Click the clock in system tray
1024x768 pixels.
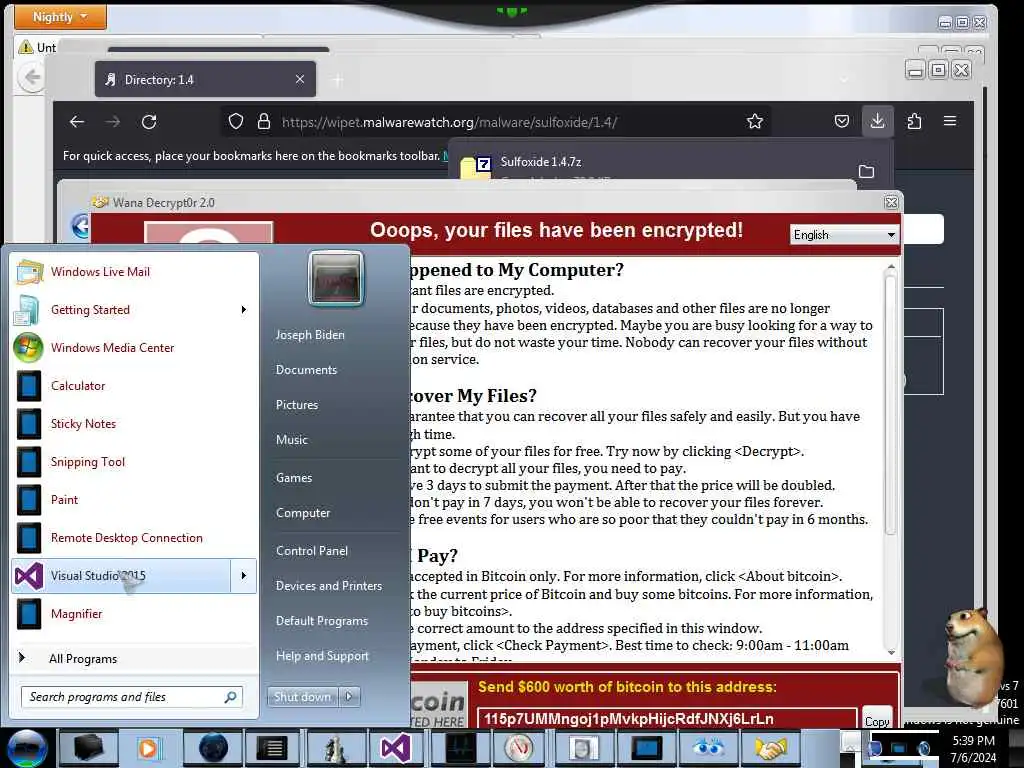[x=974, y=749]
